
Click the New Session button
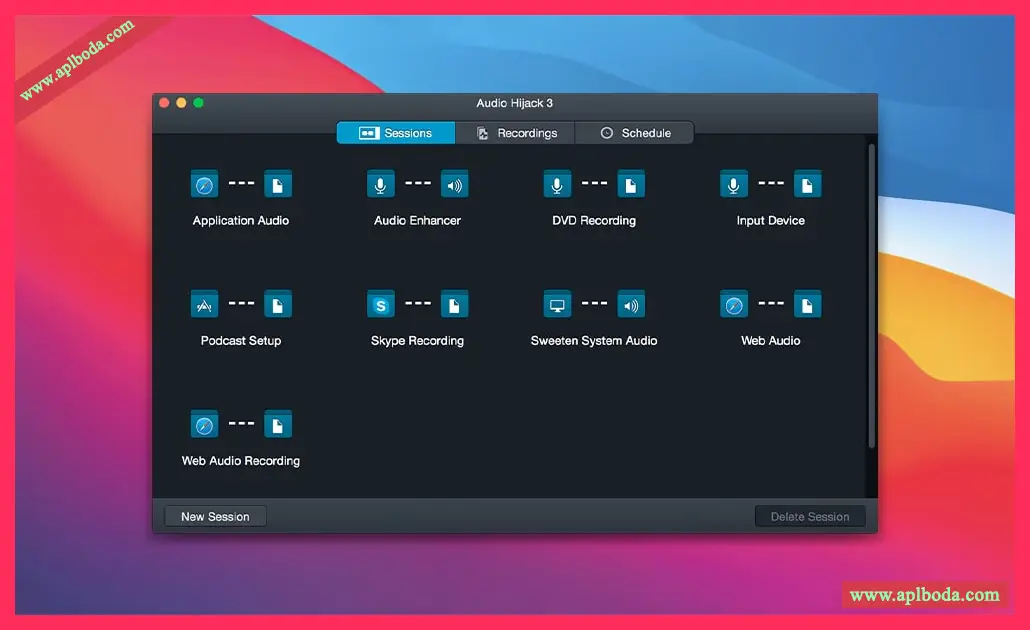pyautogui.click(x=215, y=516)
